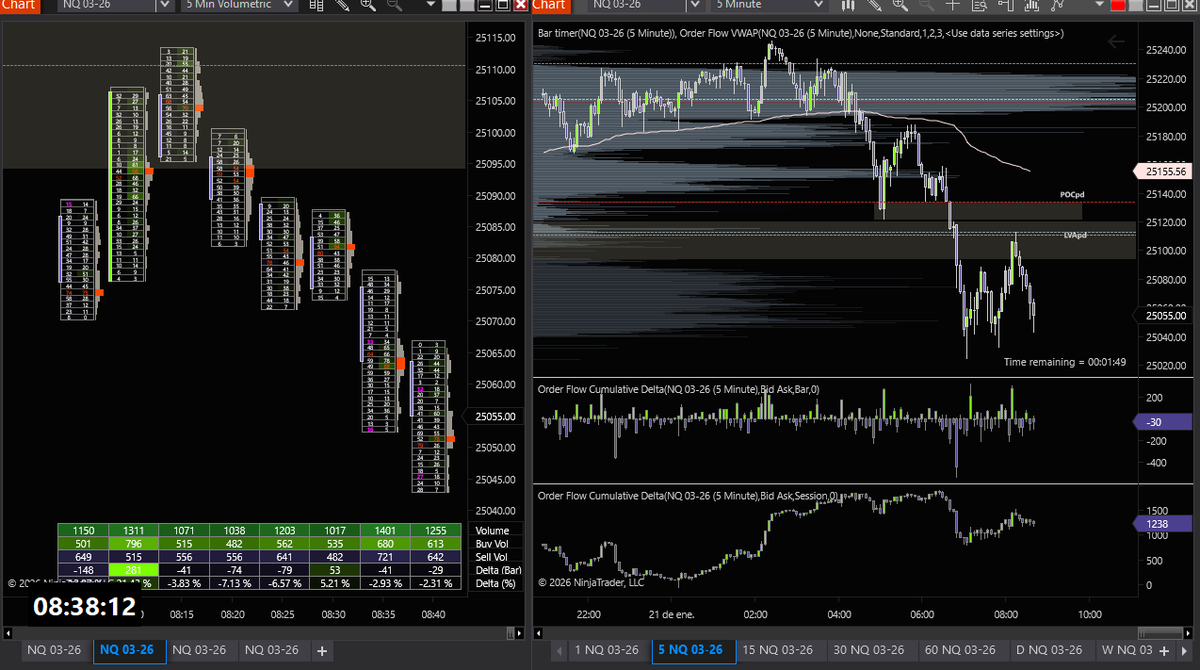Click Cumulative Delta Bid Ask,Bar,0 panel label
The height and width of the screenshot is (670, 1200).
tap(678, 389)
